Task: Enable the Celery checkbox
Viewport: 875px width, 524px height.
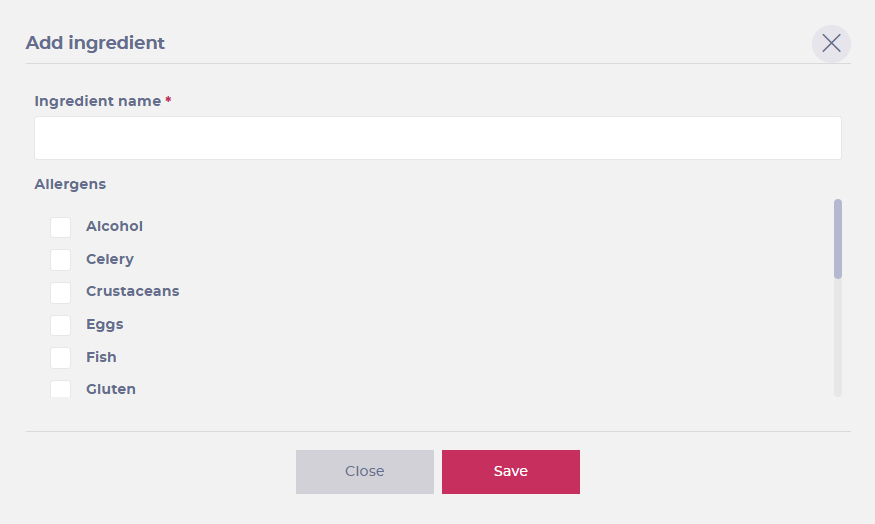Action: pyautogui.click(x=60, y=259)
